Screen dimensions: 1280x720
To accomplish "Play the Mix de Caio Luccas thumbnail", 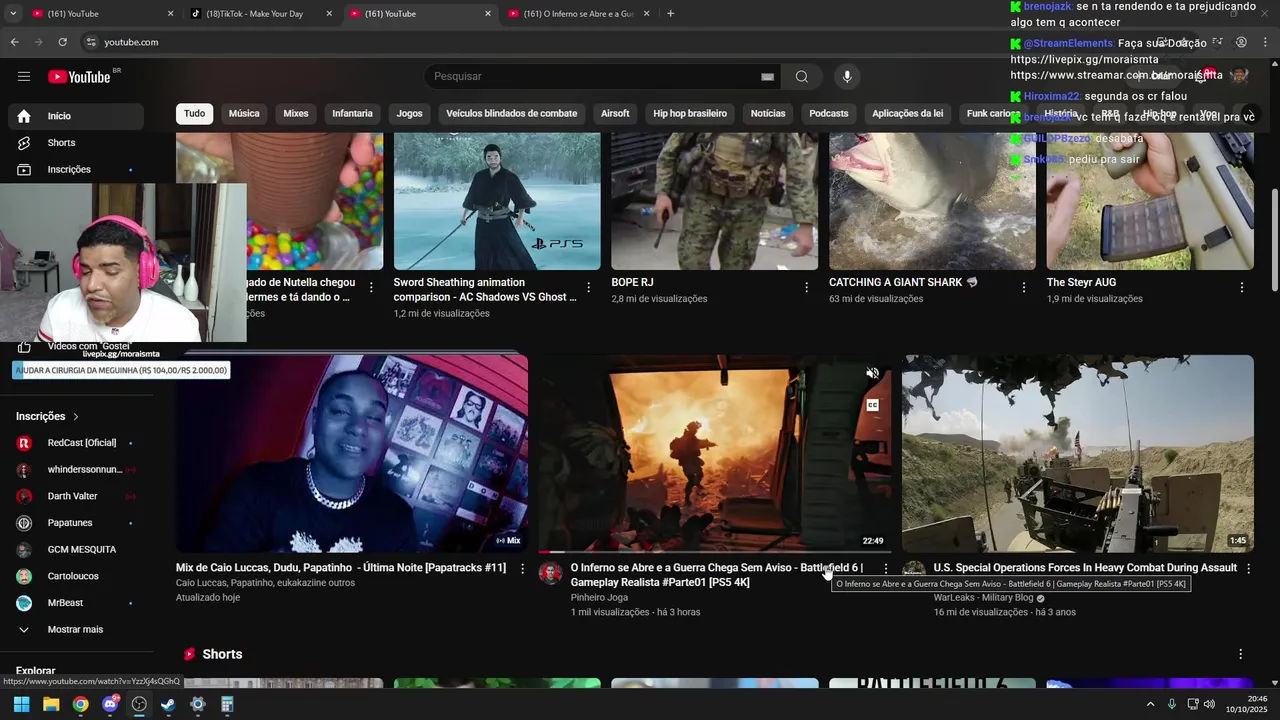I will point(352,453).
